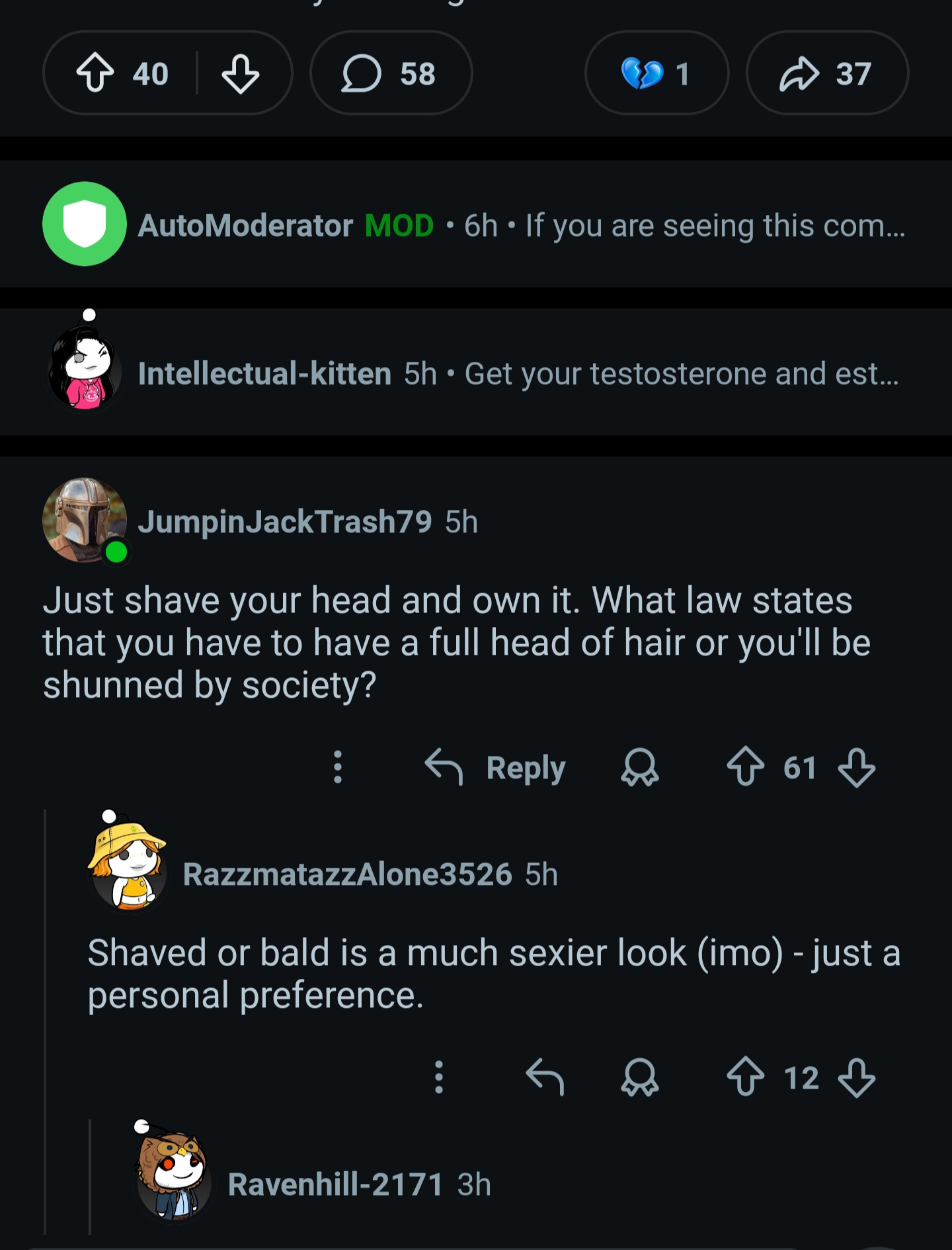This screenshot has width=952, height=1250.
Task: Give an award to JumpinJackTrash79's comment
Action: (639, 767)
